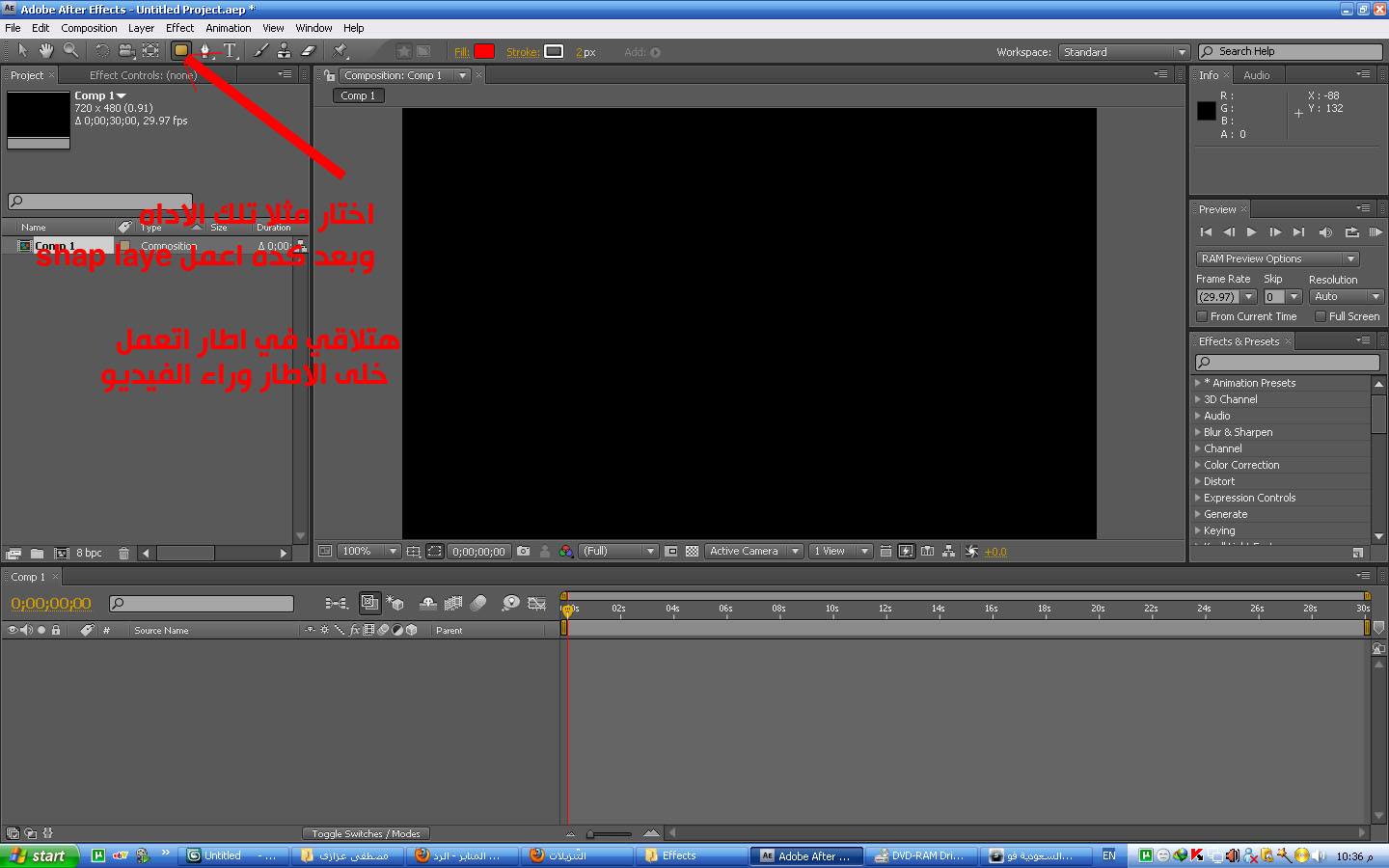
Task: Open the preview Resolution Auto dropdown
Action: click(1348, 297)
